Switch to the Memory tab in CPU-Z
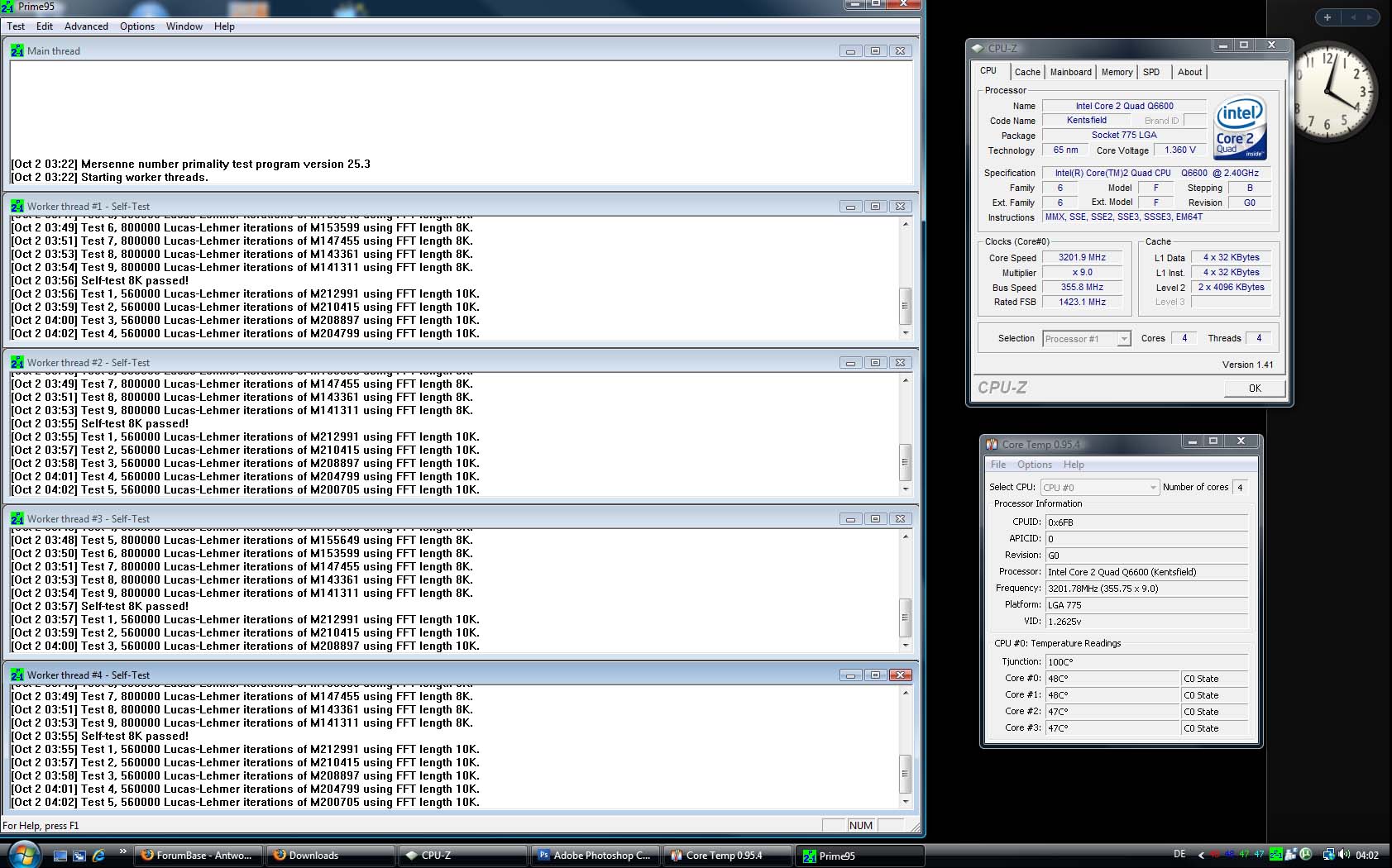 tap(1117, 72)
